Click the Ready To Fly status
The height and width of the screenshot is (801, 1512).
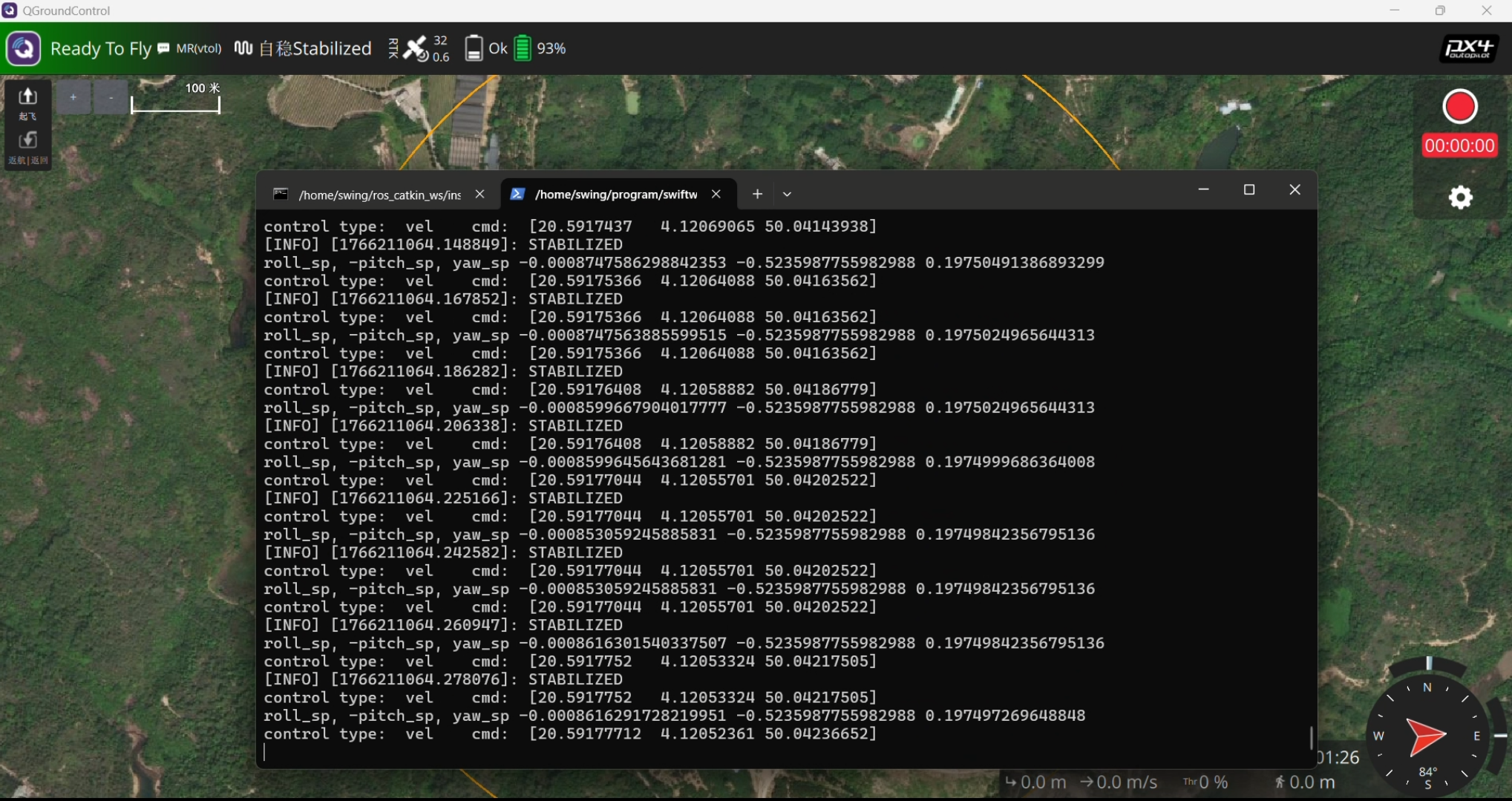(101, 49)
